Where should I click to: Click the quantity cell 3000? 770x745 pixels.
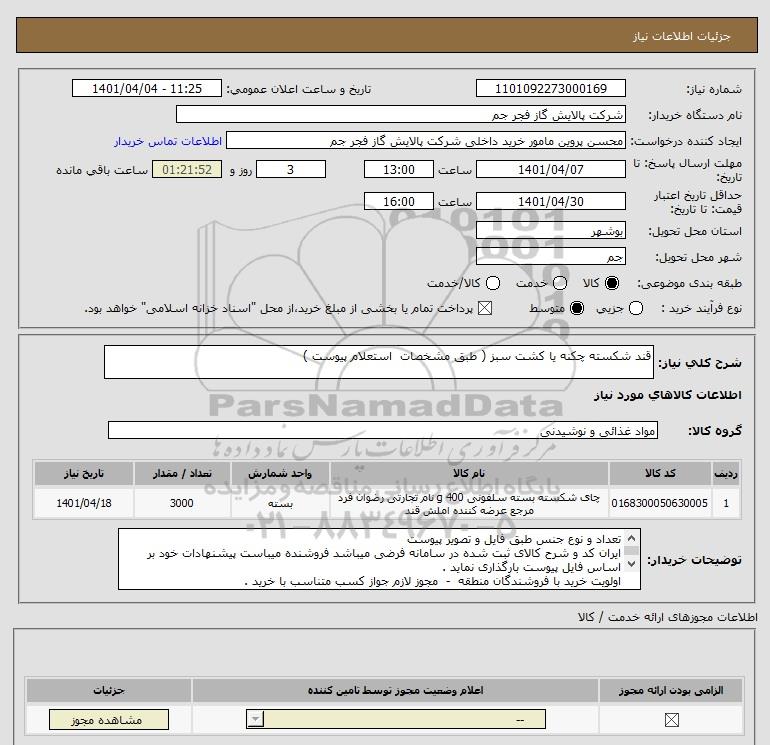click(x=182, y=503)
